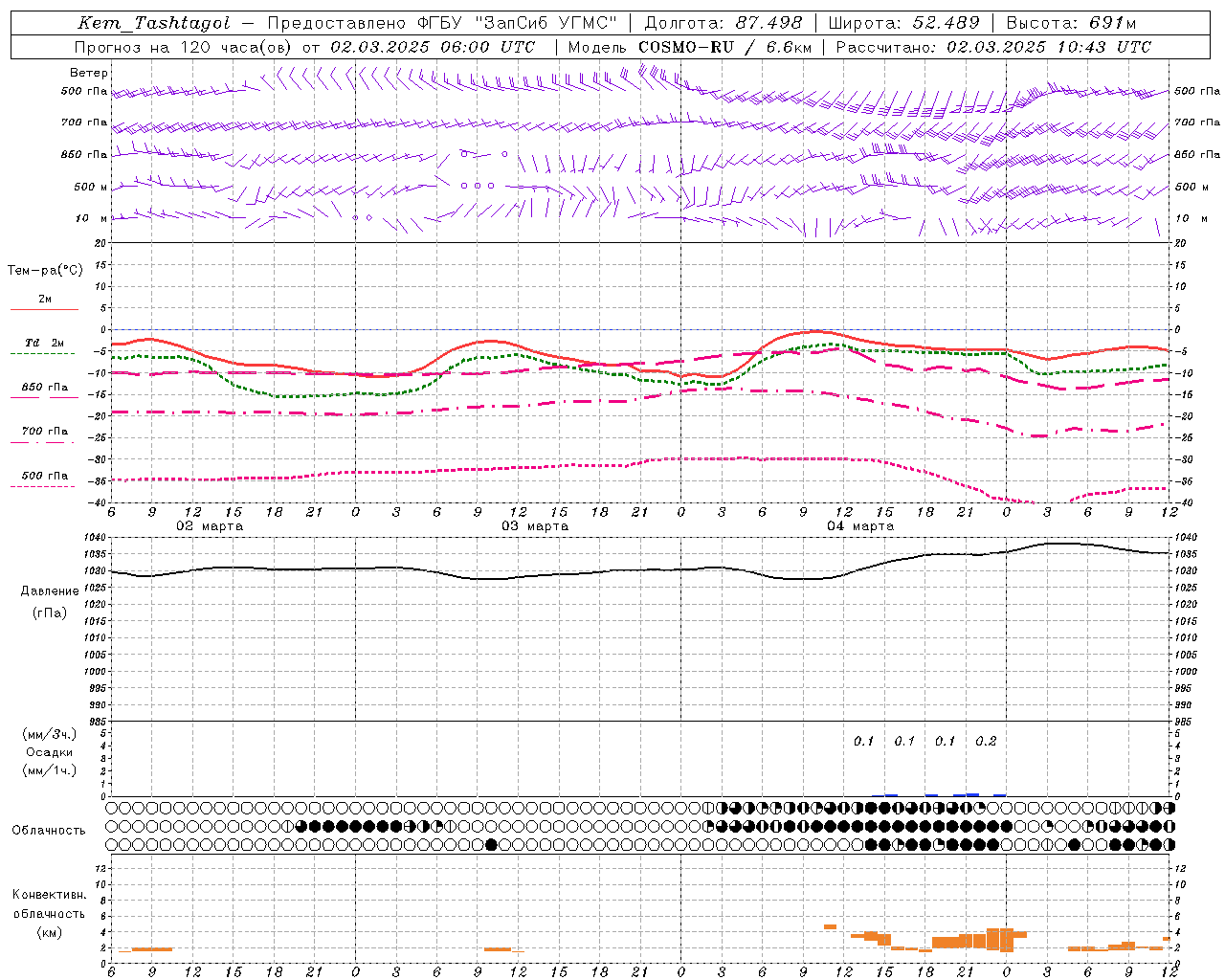Click the '0.2' precipitation value

pyautogui.click(x=986, y=741)
